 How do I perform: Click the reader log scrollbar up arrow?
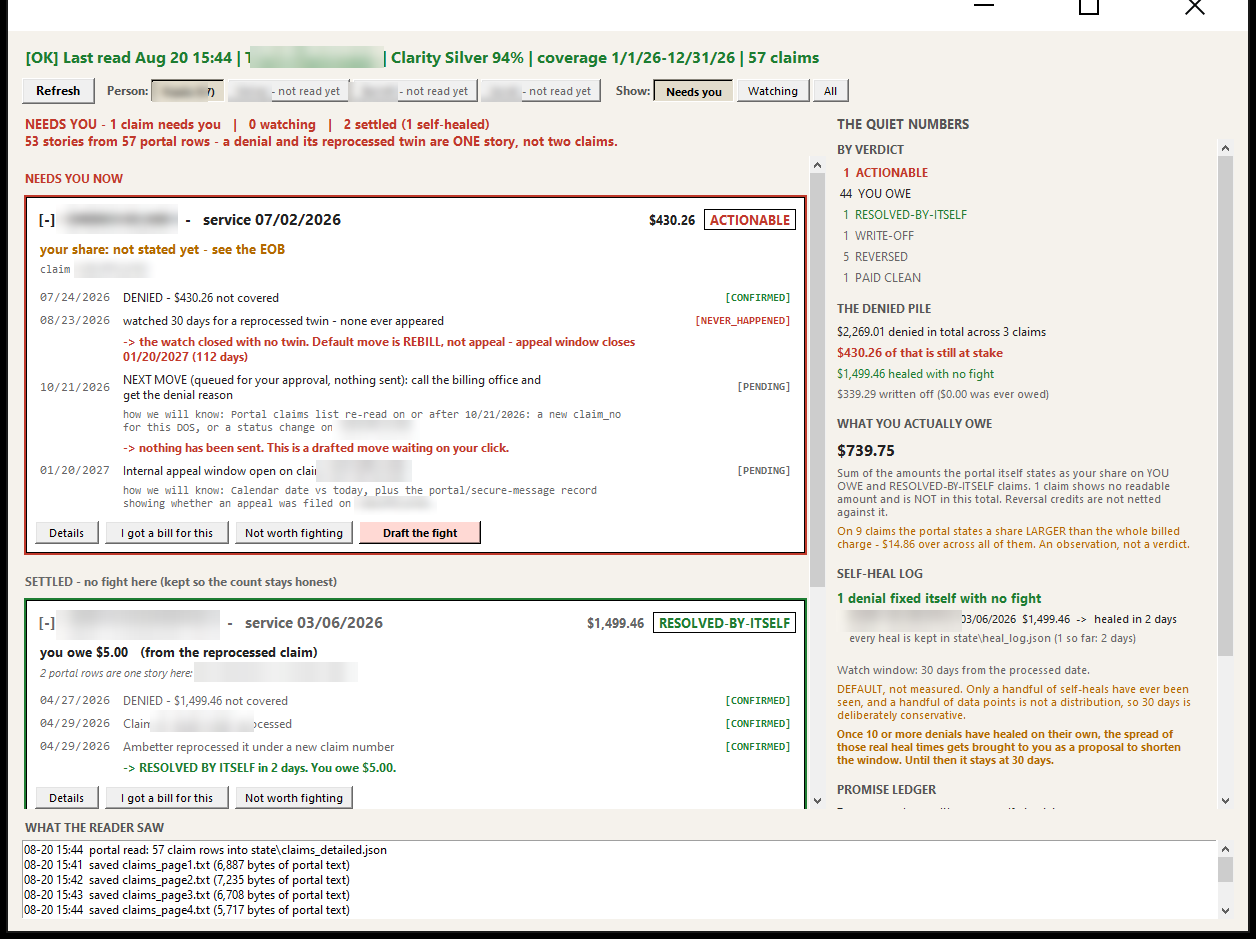(x=1226, y=849)
